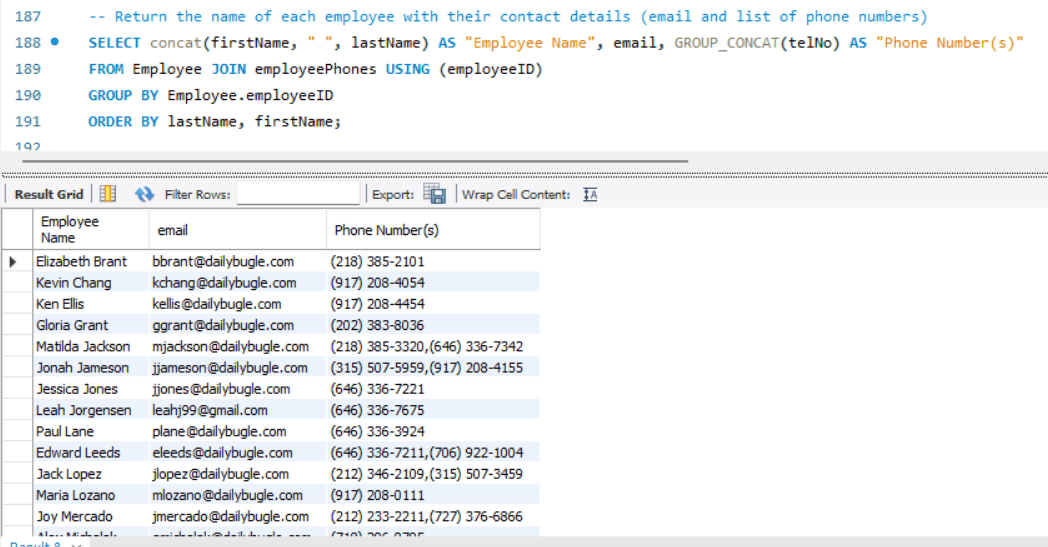Viewport: 1048px width, 547px height.
Task: Select email leahj99@gmail.com
Action: [x=238, y=411]
